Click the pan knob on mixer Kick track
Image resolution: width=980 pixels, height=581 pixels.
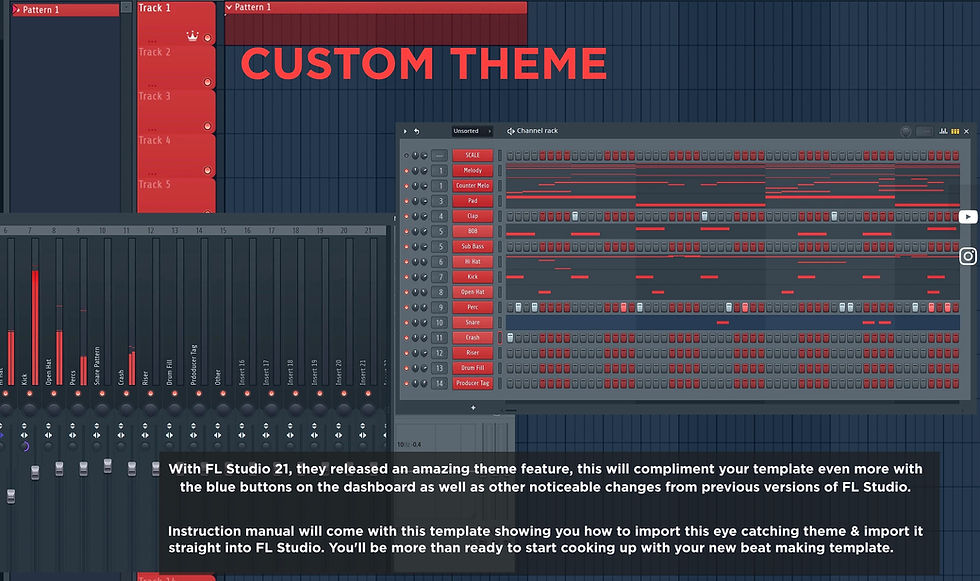(29, 409)
